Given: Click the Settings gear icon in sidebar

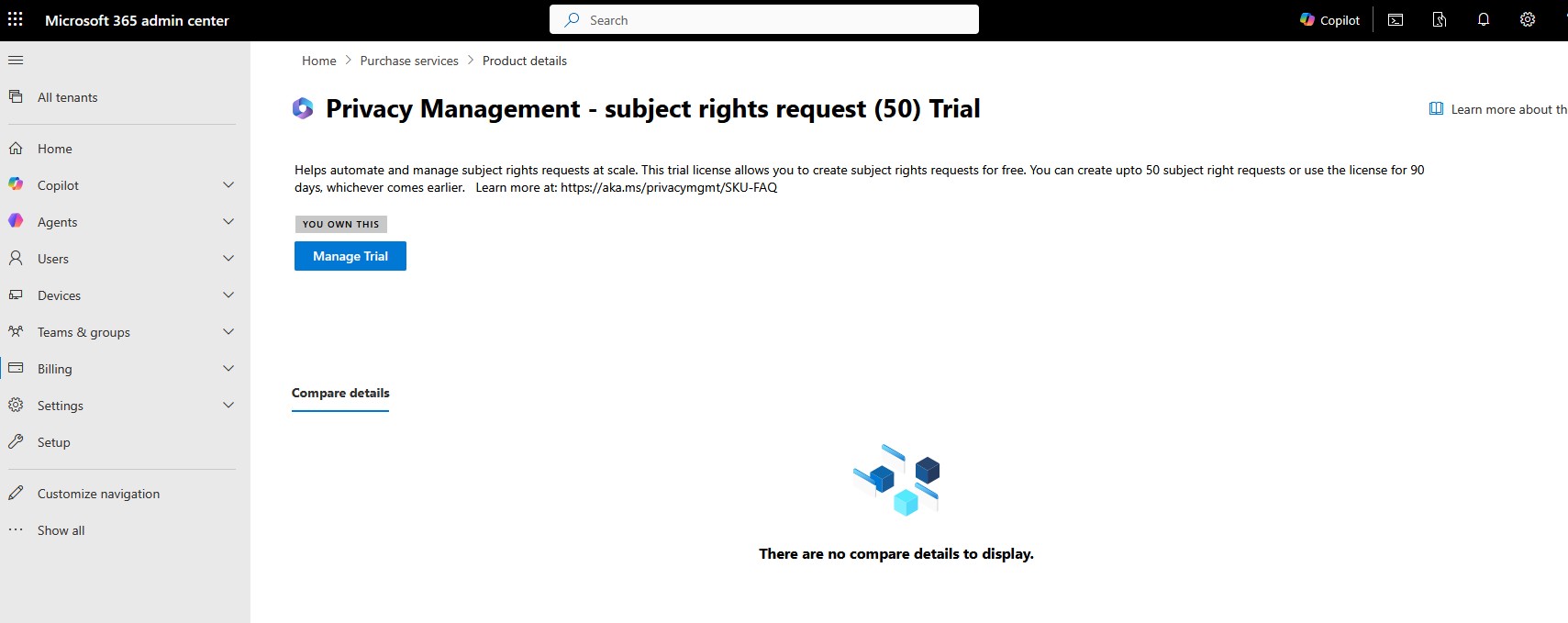Looking at the screenshot, I should pyautogui.click(x=16, y=405).
